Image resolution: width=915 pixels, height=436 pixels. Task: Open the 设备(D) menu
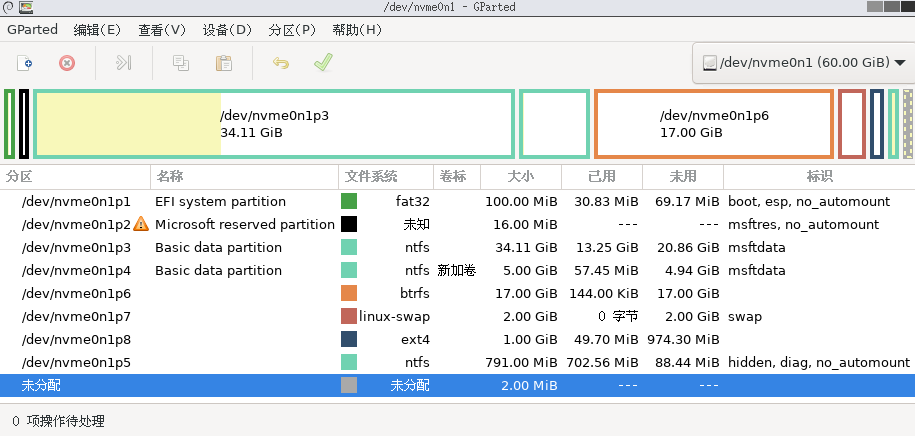pos(227,30)
